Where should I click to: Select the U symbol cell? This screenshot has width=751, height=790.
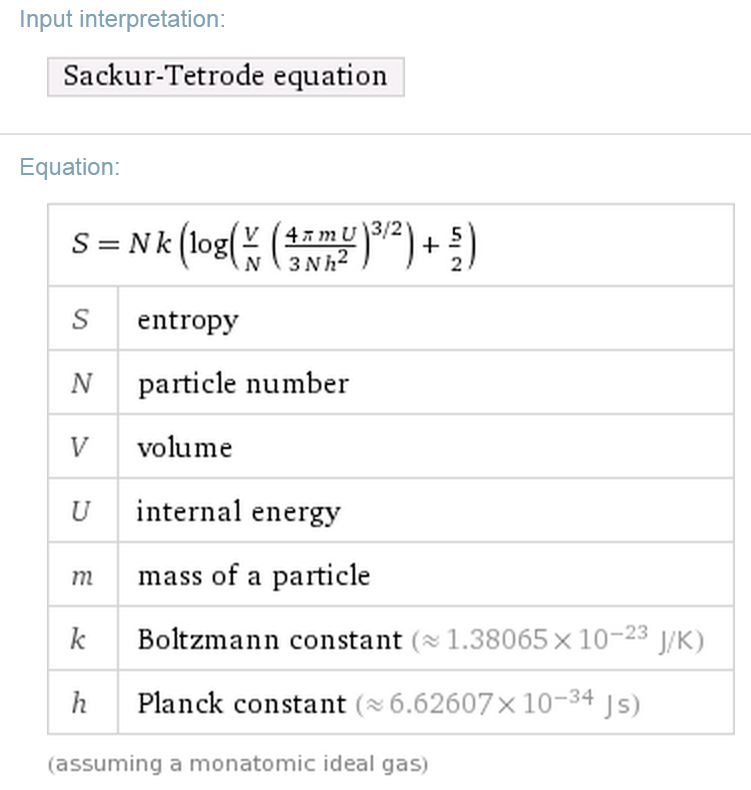pos(81,511)
